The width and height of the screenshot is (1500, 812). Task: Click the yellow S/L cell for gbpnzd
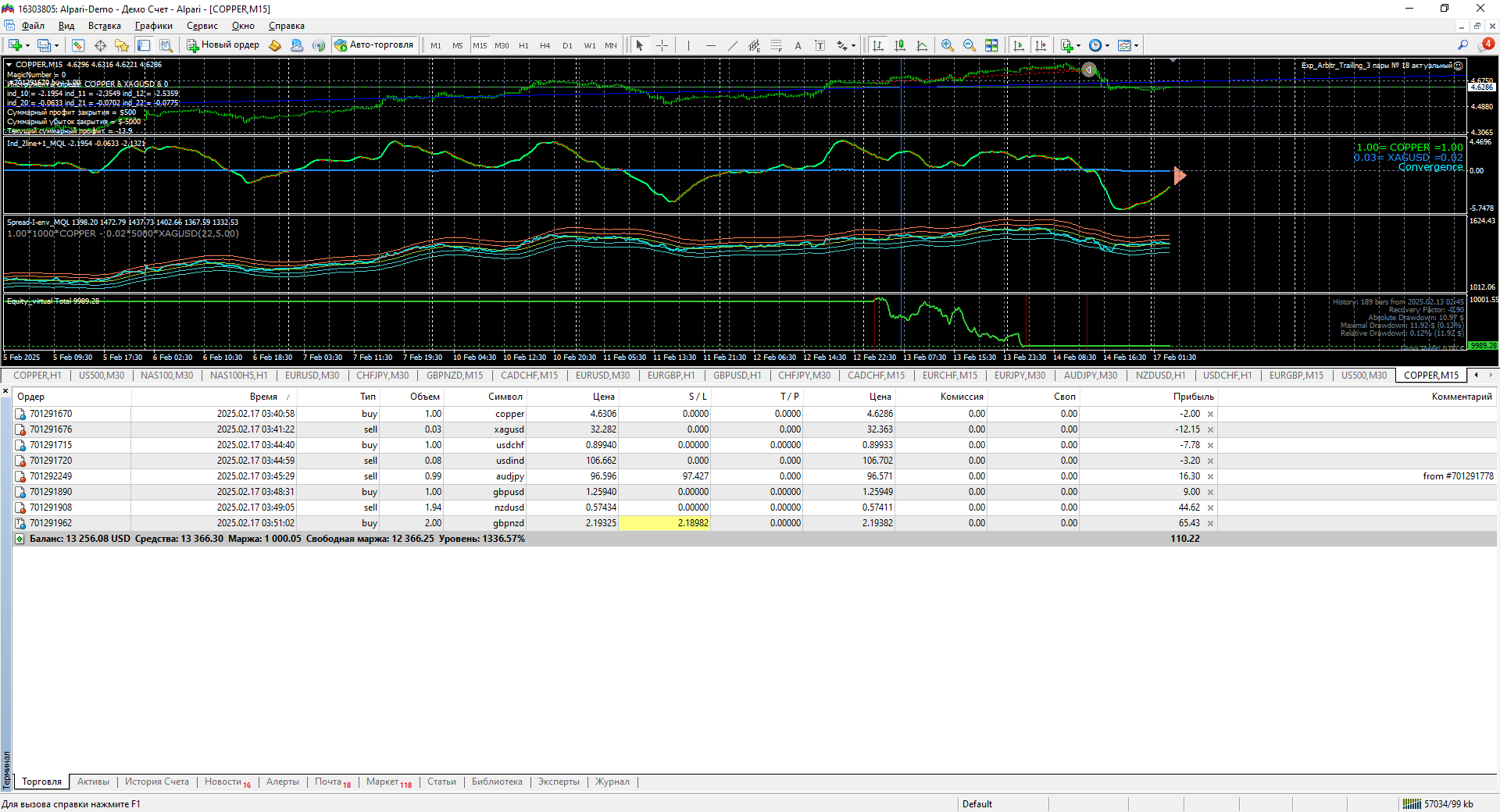click(664, 523)
